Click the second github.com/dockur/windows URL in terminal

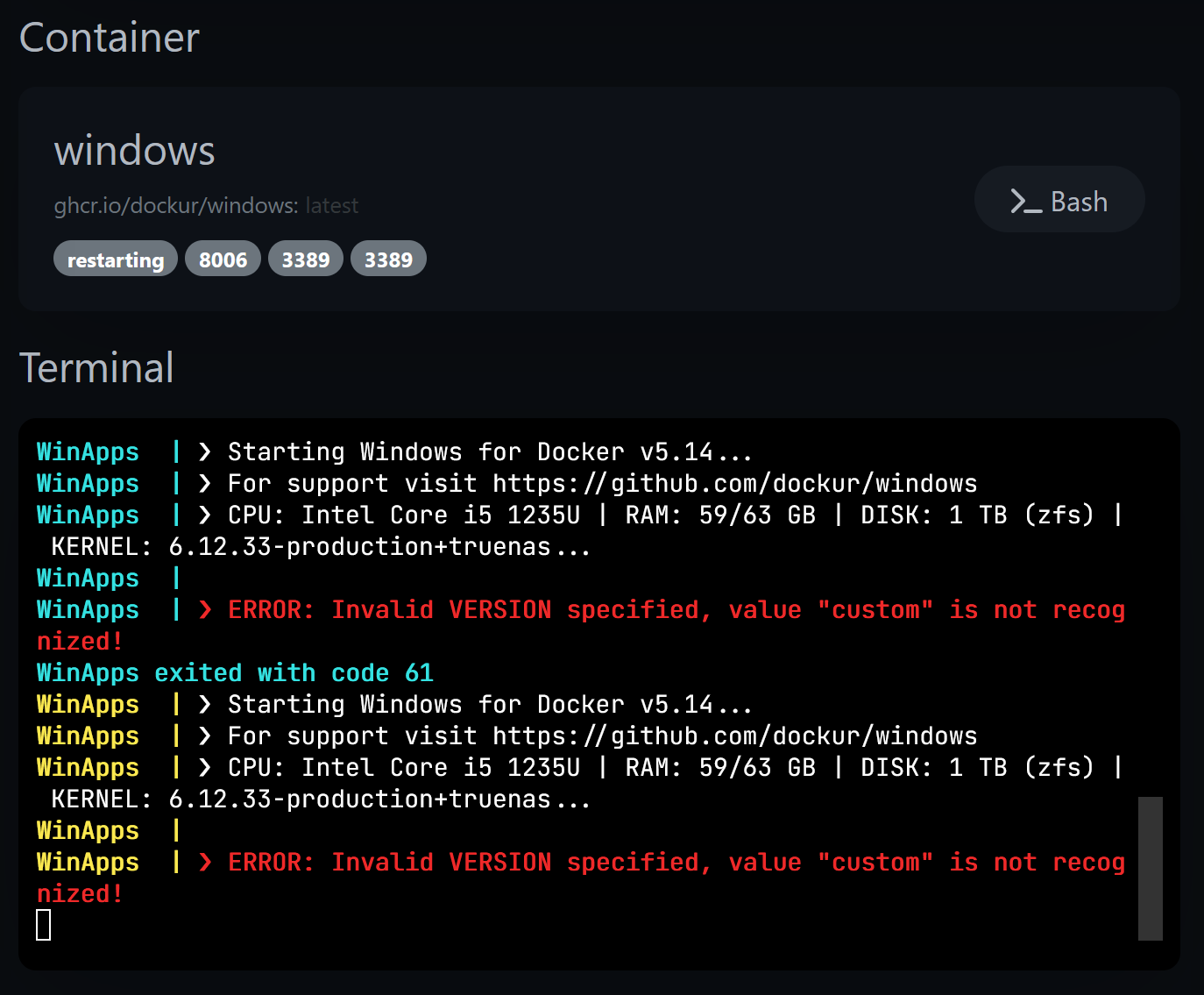(x=734, y=736)
